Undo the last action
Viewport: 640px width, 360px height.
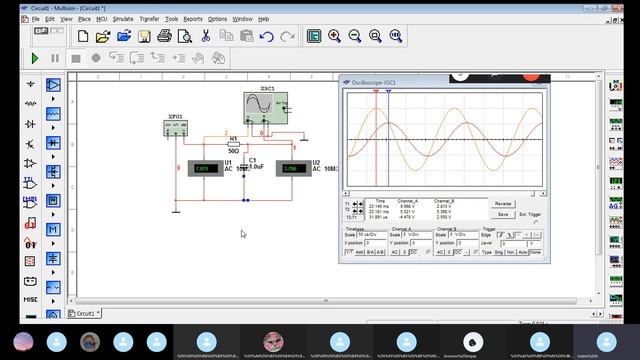point(267,36)
